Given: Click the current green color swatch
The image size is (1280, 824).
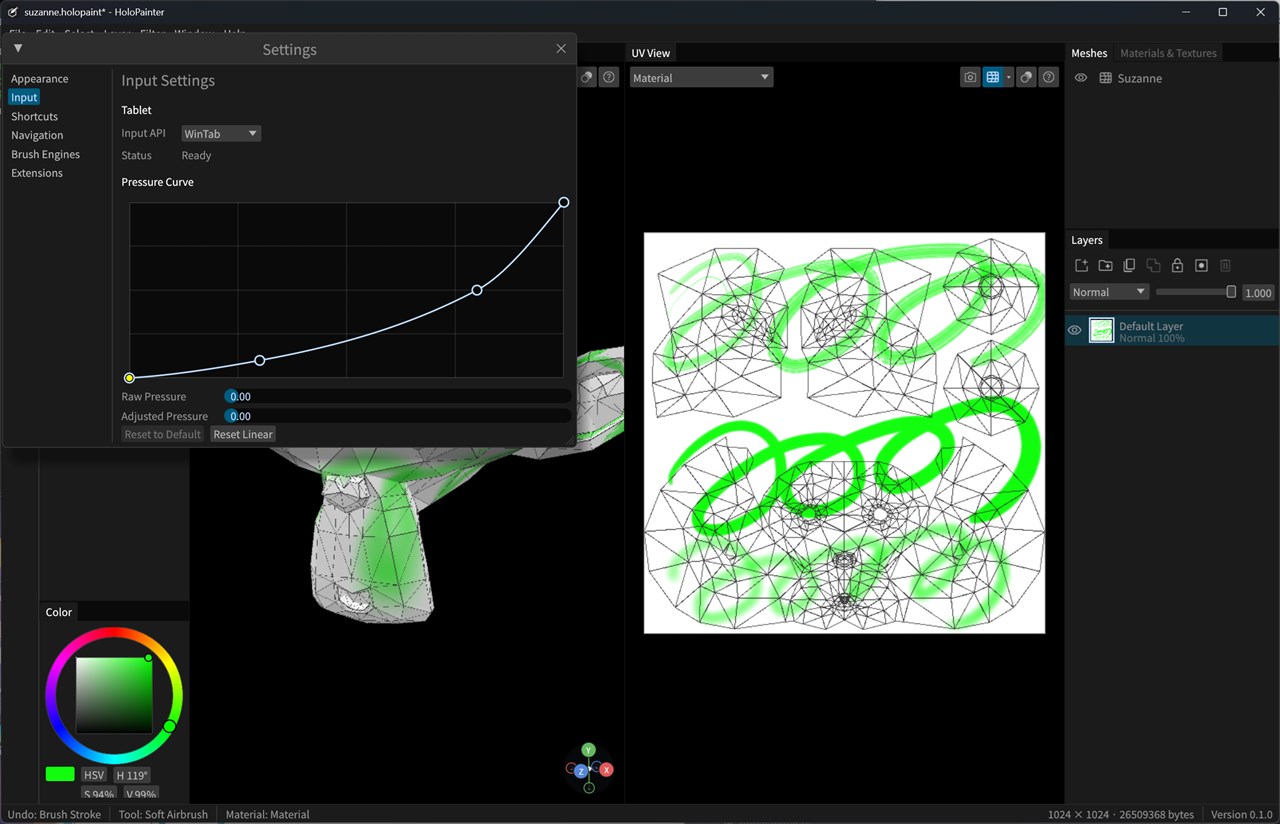Looking at the screenshot, I should [60, 774].
